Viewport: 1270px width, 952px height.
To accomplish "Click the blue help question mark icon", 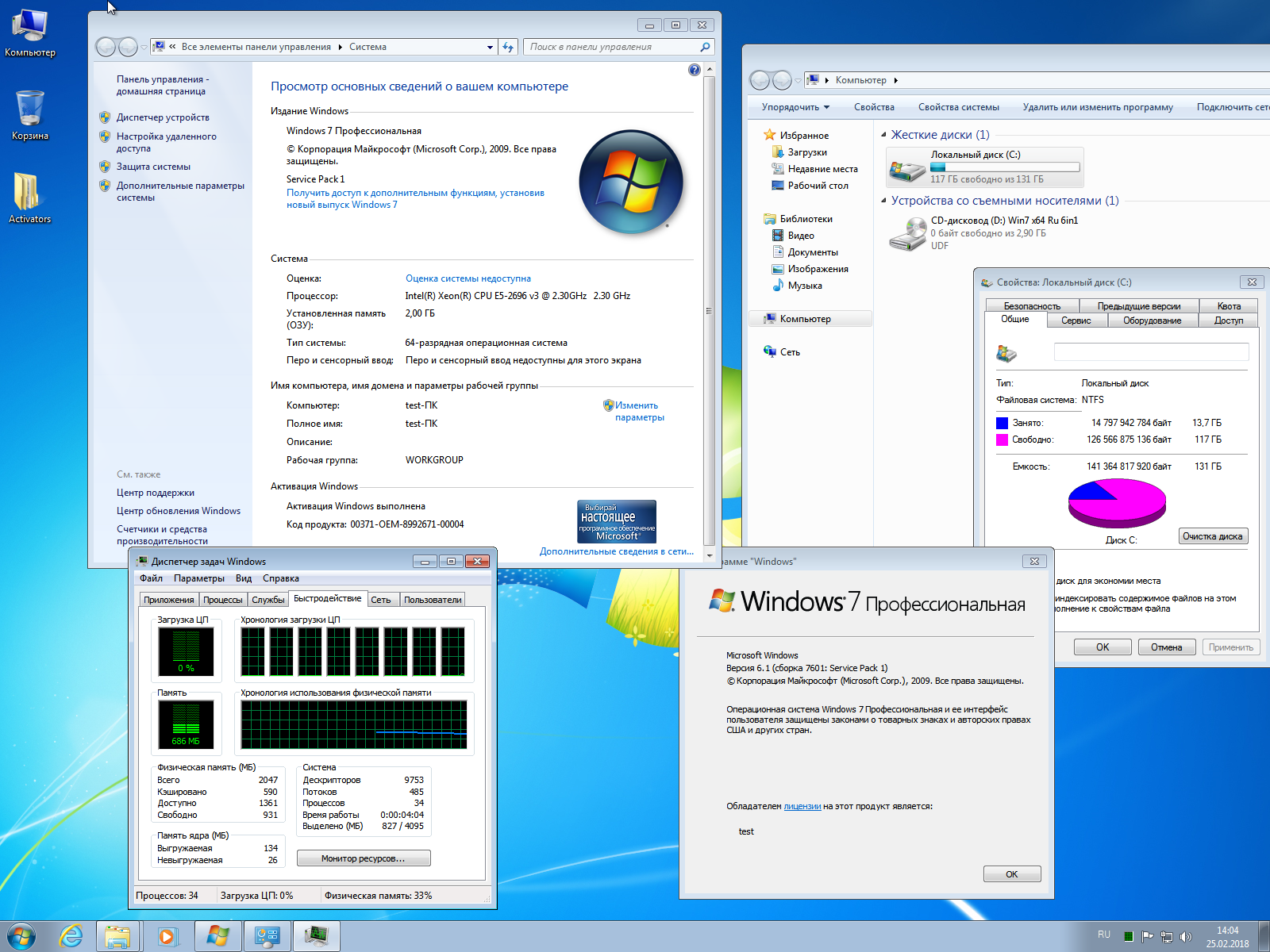I will coord(695,70).
